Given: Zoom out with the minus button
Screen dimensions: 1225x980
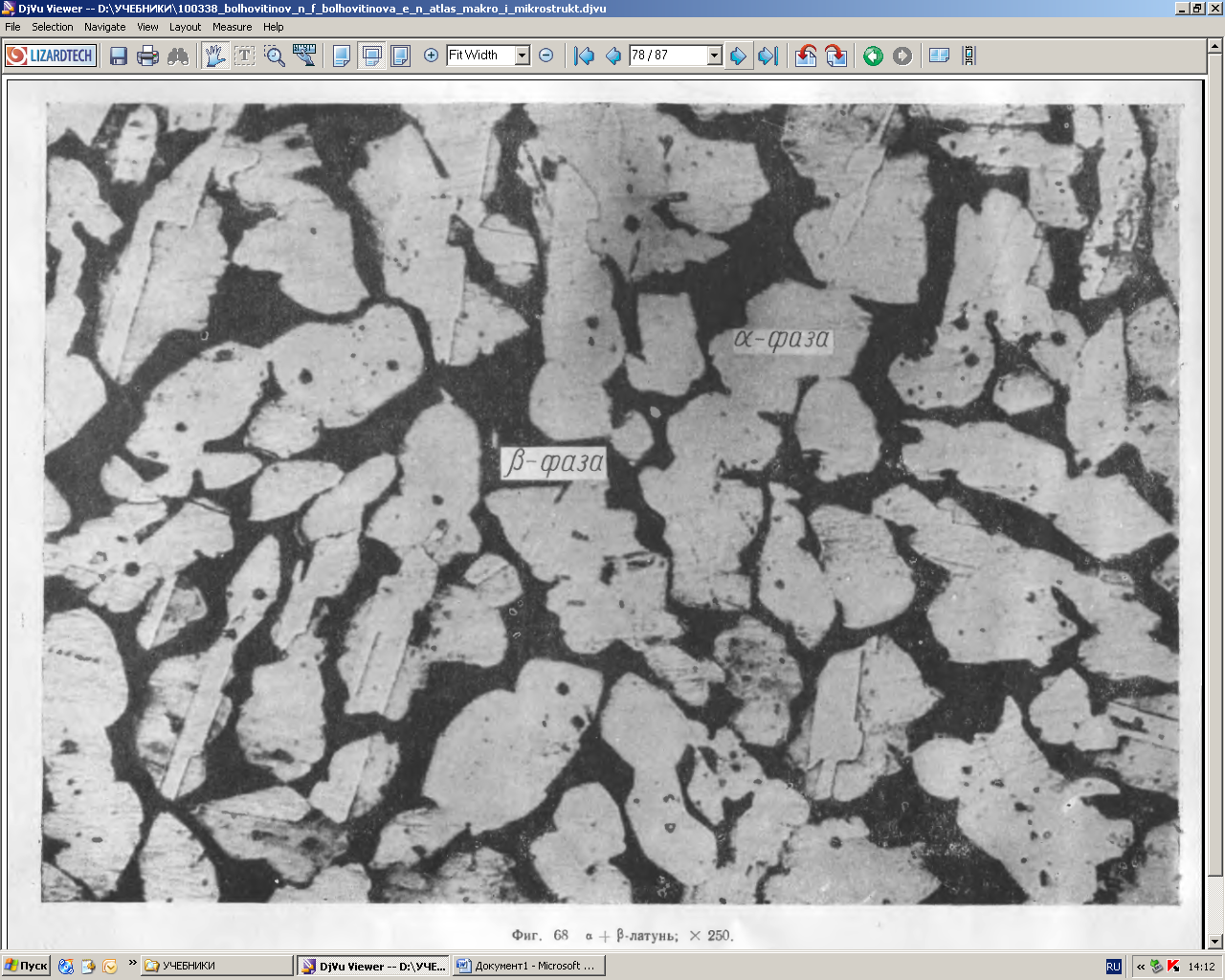Looking at the screenshot, I should [546, 56].
